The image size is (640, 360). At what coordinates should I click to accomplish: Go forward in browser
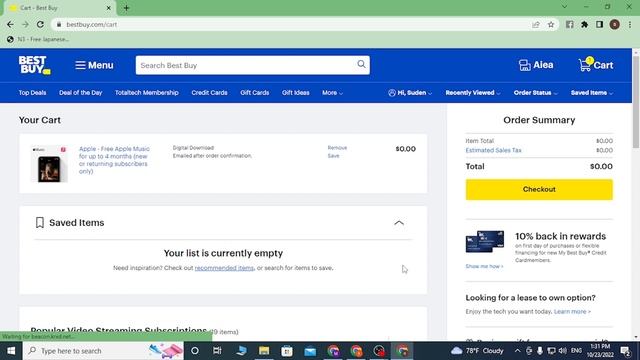[x=25, y=24]
